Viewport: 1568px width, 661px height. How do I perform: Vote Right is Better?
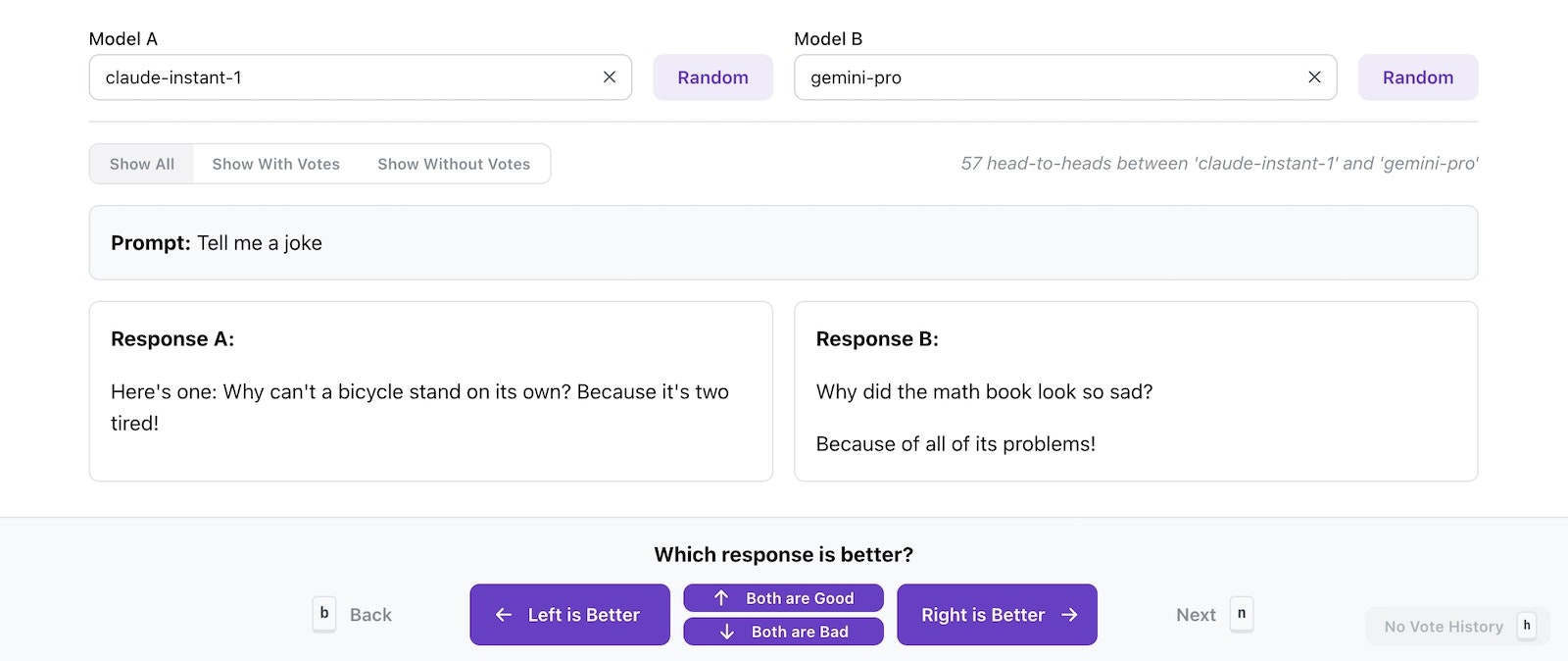click(997, 615)
